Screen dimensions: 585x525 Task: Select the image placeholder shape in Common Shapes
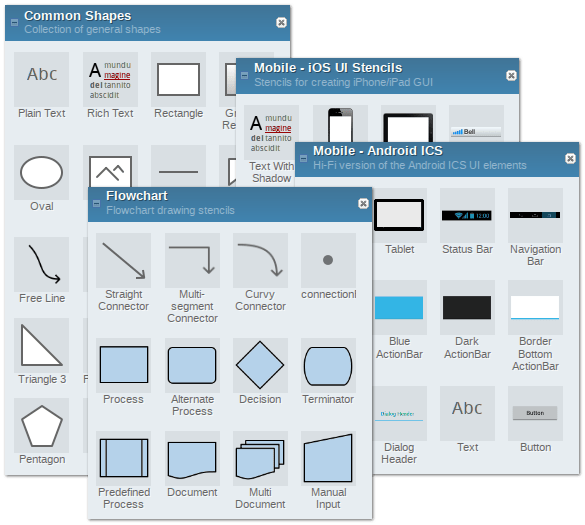(x=110, y=166)
